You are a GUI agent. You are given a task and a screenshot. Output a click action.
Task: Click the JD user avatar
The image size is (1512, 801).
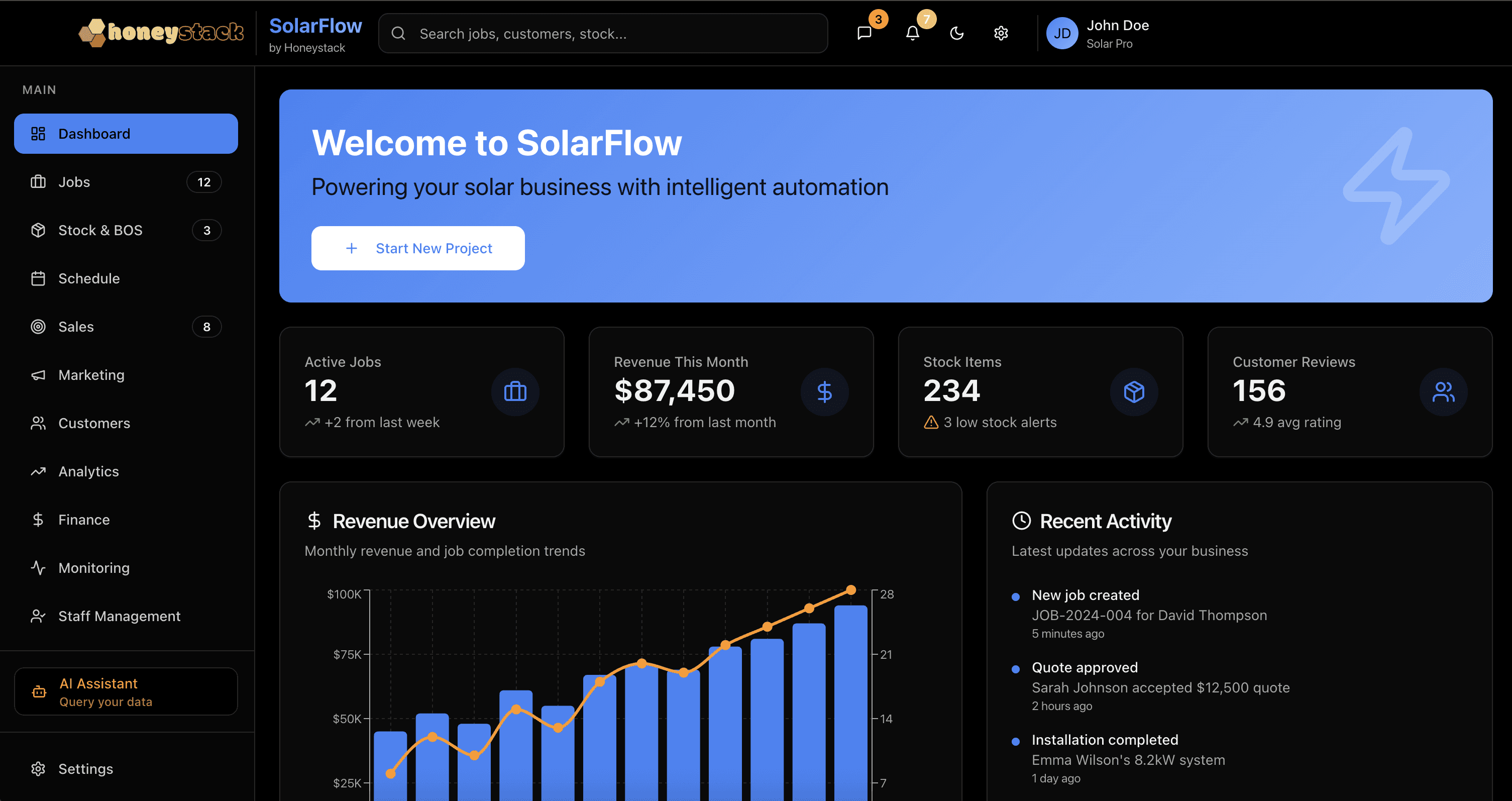coord(1062,34)
